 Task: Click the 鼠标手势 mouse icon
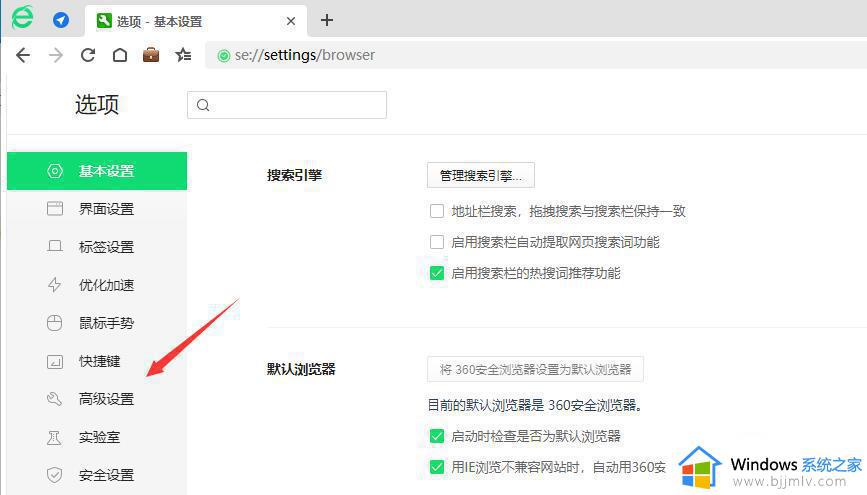(x=55, y=323)
